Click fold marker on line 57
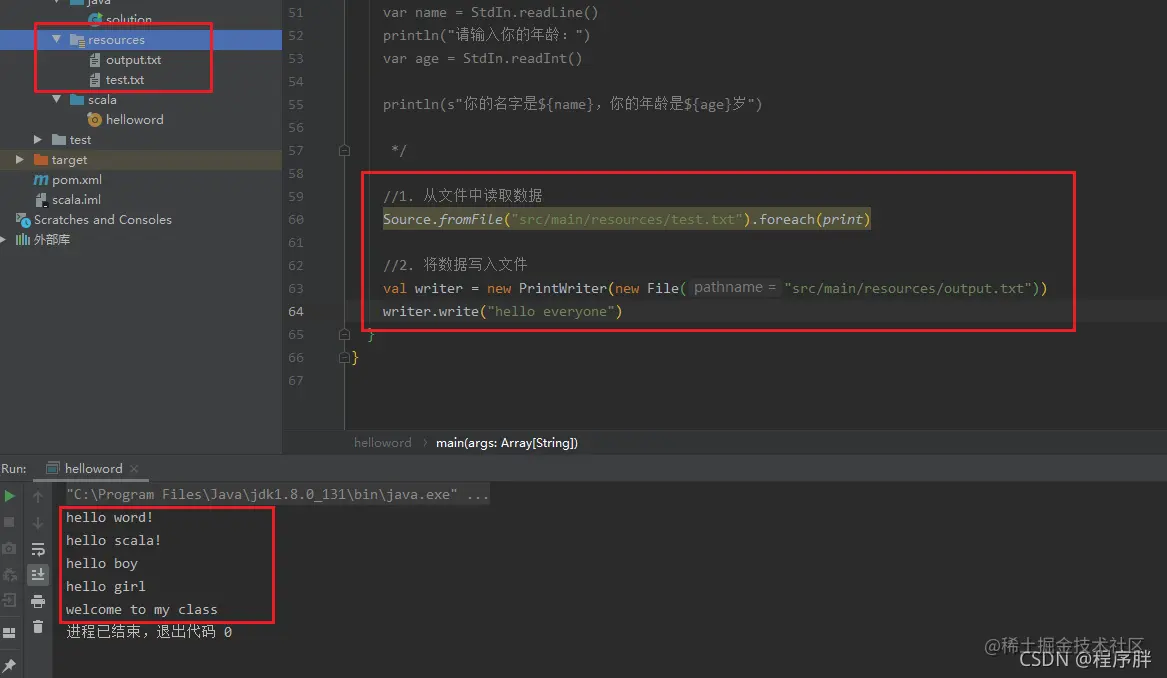 tap(345, 150)
